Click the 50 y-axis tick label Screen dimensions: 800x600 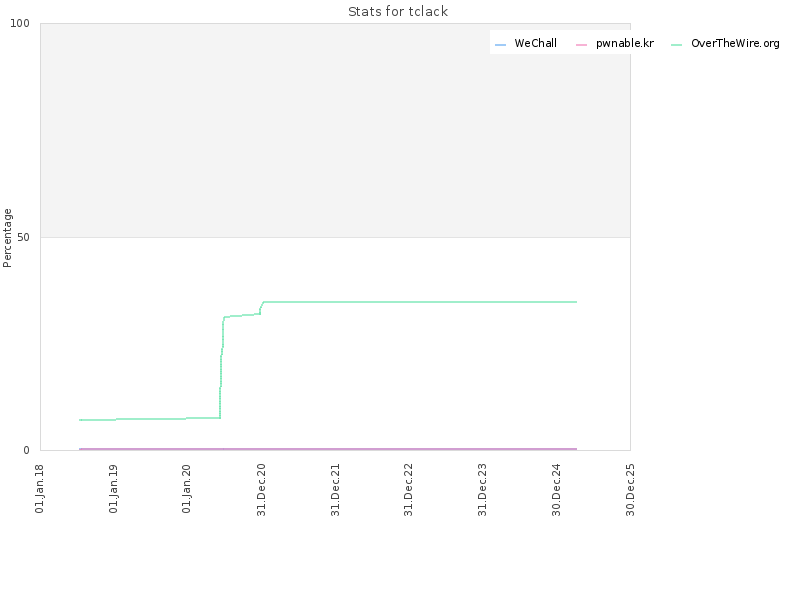23,237
